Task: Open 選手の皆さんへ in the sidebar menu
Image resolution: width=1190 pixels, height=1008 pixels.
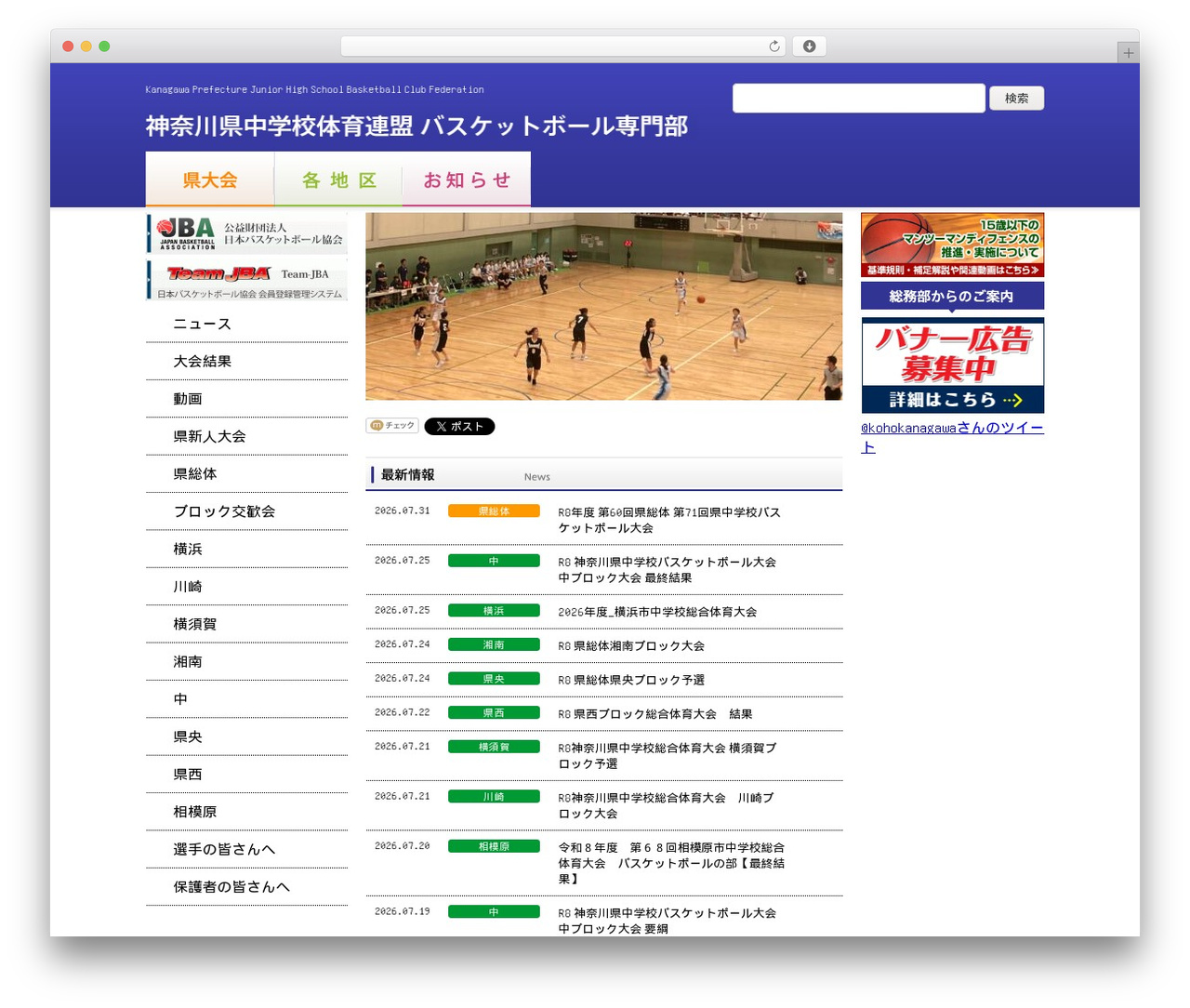Action: point(246,850)
